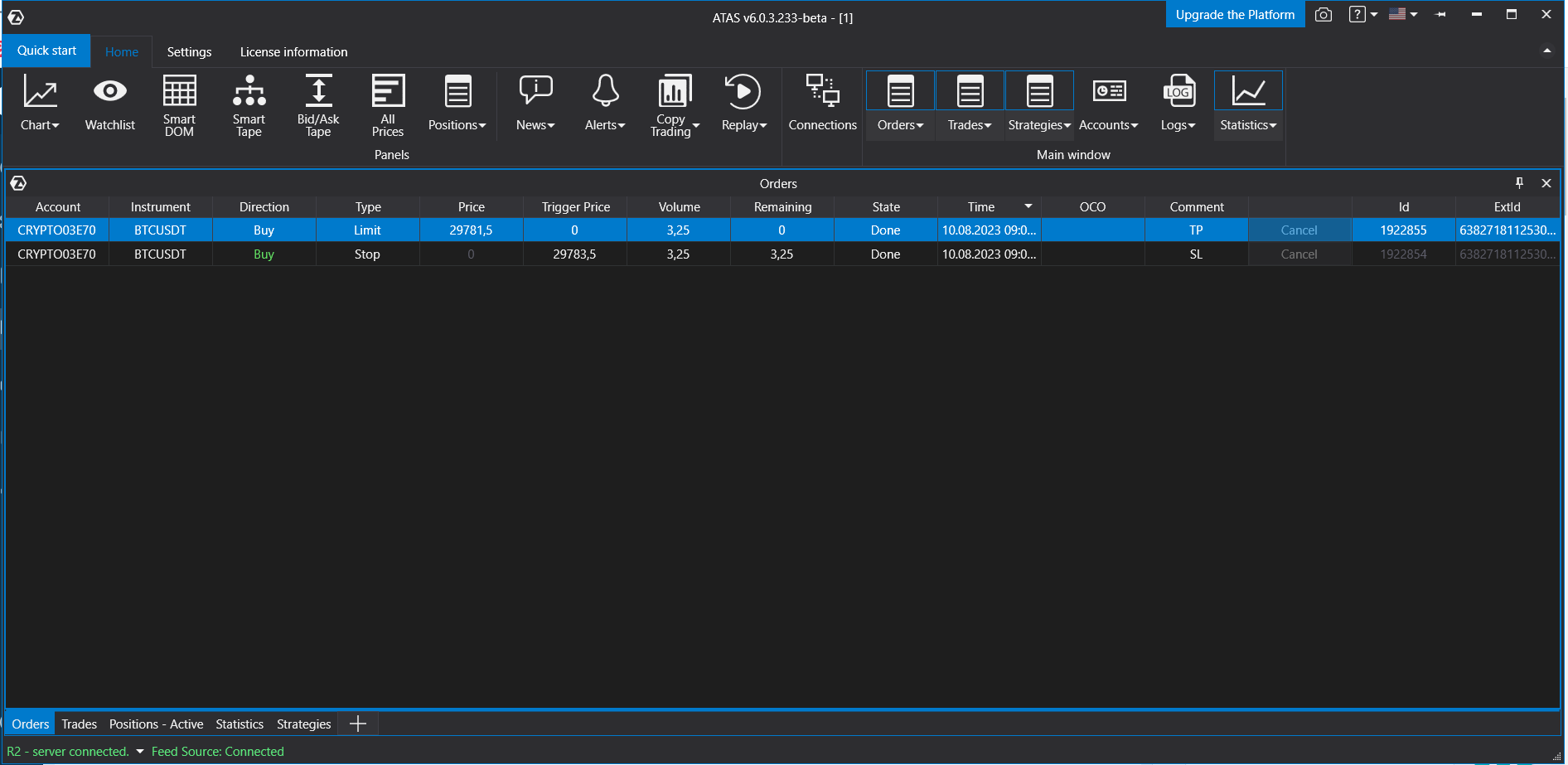
Task: Pin the Orders panel
Action: click(1520, 183)
